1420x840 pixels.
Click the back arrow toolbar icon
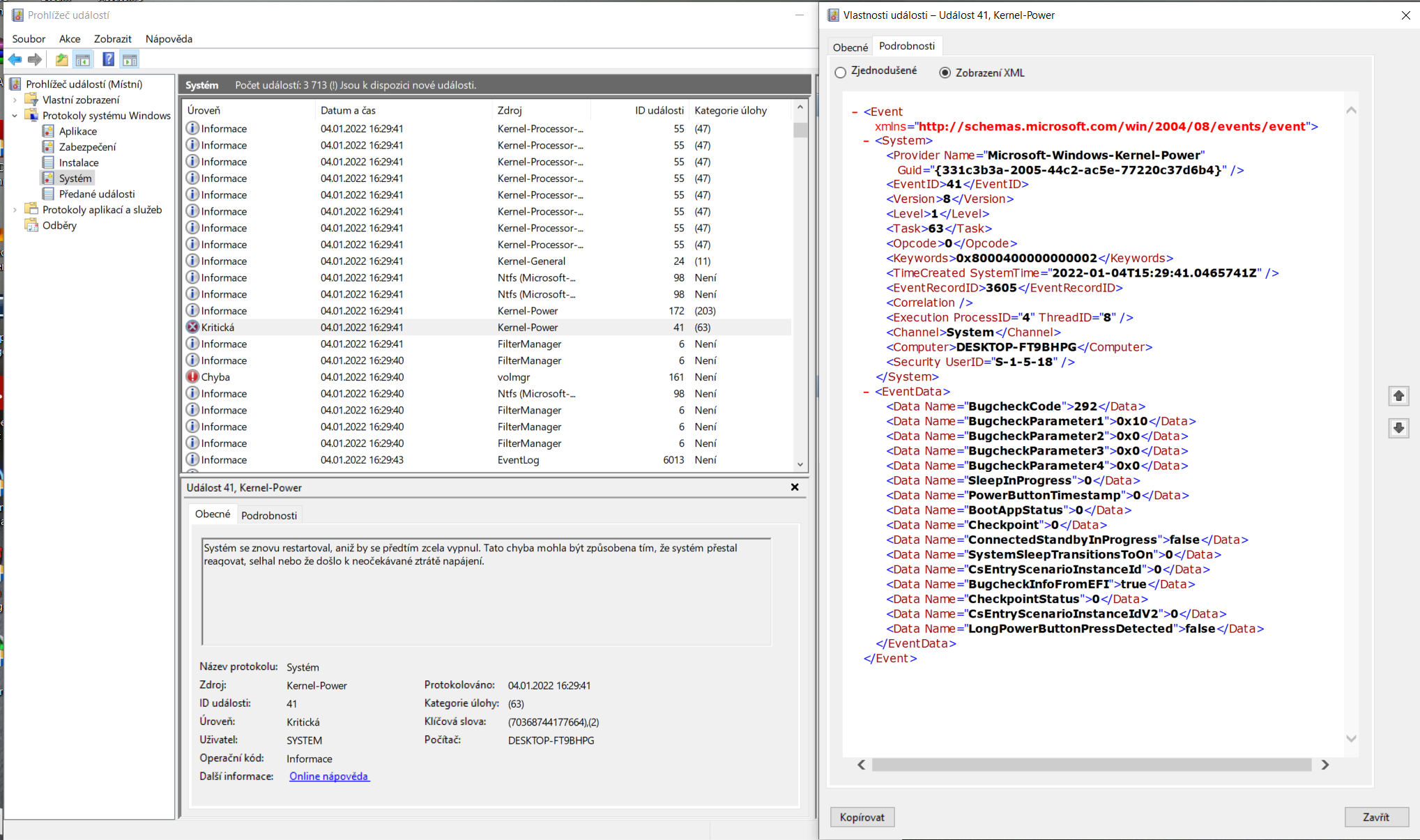tap(15, 60)
